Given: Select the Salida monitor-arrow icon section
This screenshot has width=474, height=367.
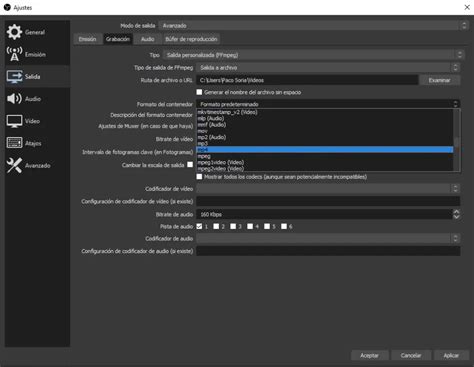Looking at the screenshot, I should pyautogui.click(x=14, y=77).
